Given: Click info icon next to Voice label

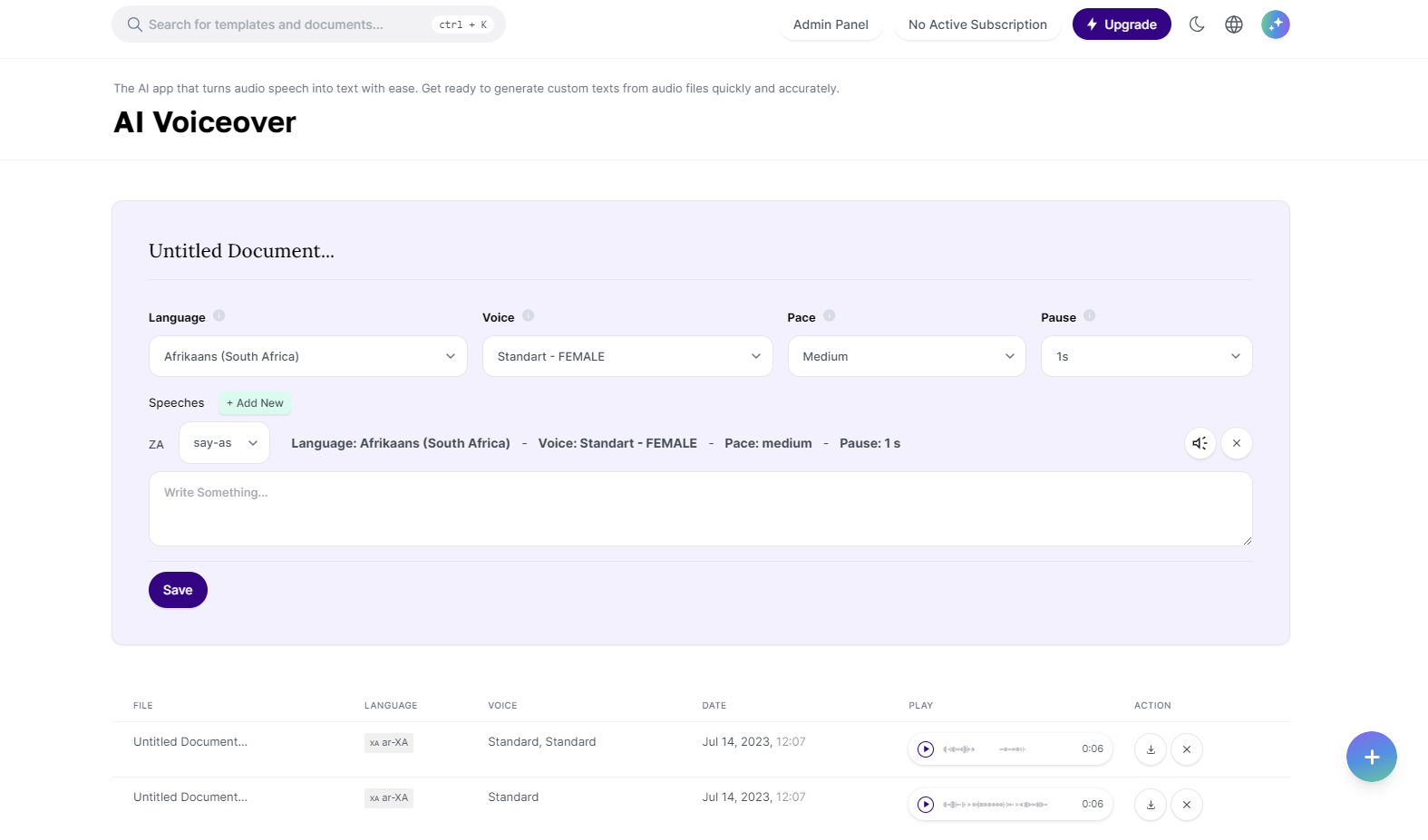Looking at the screenshot, I should click(x=528, y=315).
